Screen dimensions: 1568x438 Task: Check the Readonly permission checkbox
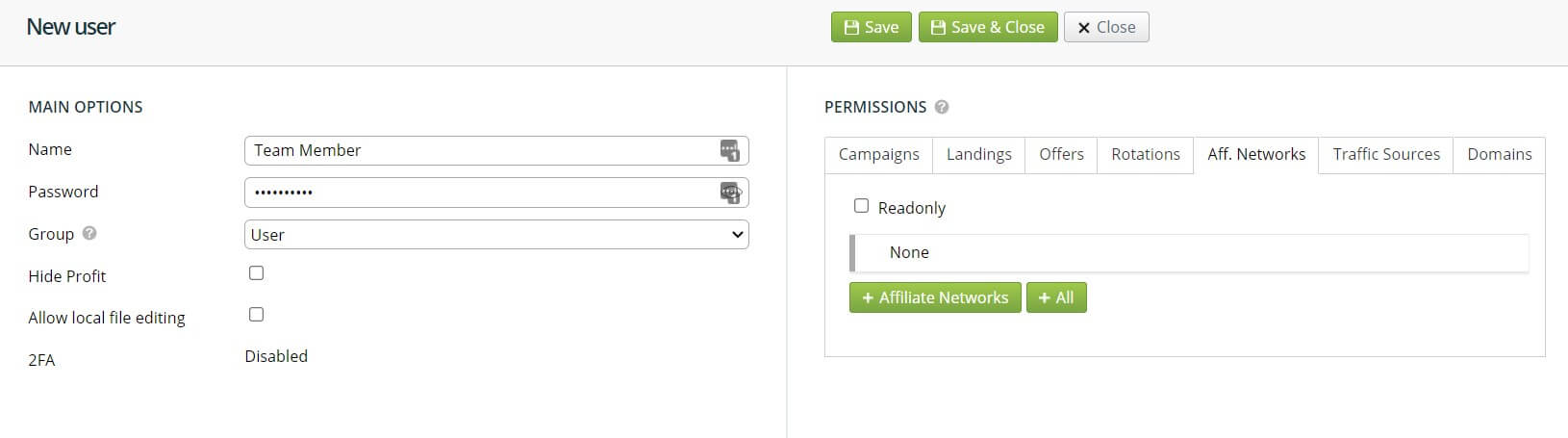[861, 206]
